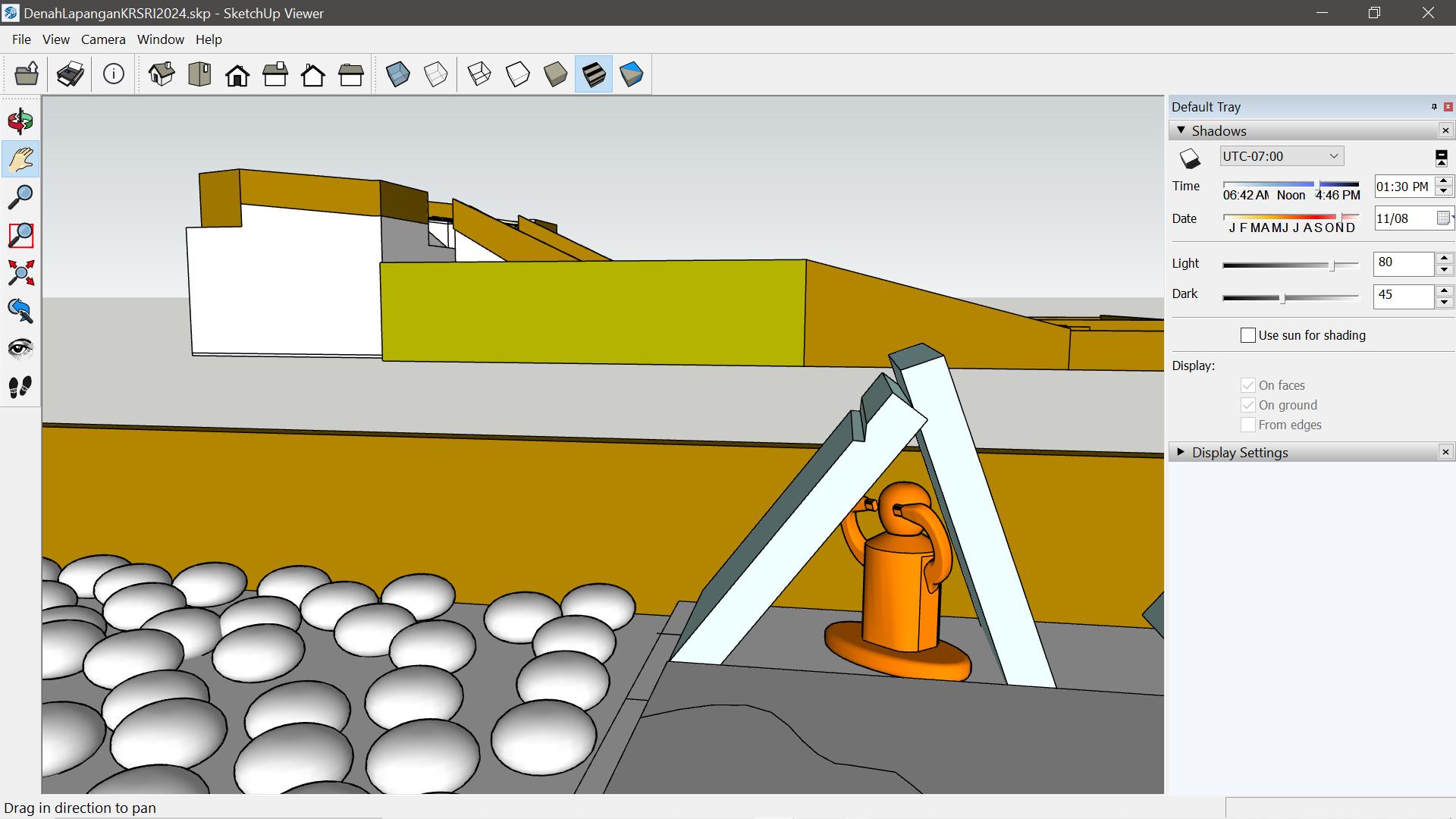Image resolution: width=1456 pixels, height=819 pixels.
Task: Close the Shadows panel
Action: coord(1445,130)
